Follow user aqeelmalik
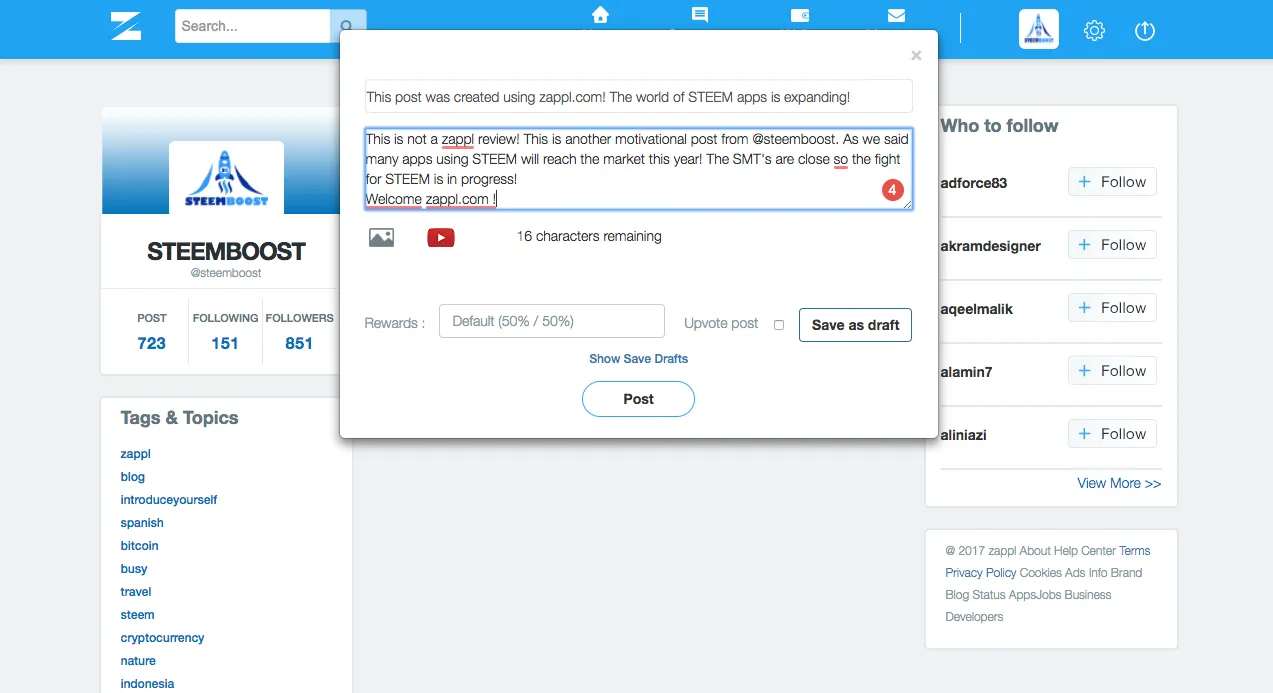The height and width of the screenshot is (693, 1273). coord(1112,308)
